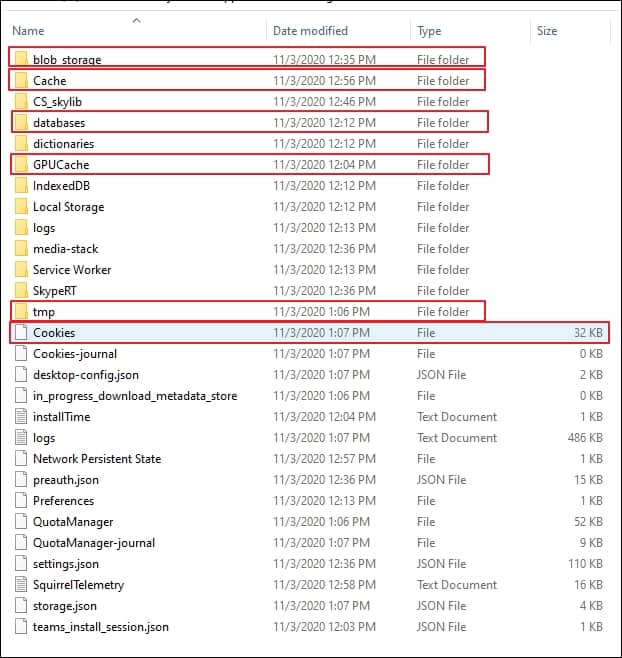Viewport: 622px width, 658px height.
Task: Select the IndexedDB folder icon
Action: 20,186
